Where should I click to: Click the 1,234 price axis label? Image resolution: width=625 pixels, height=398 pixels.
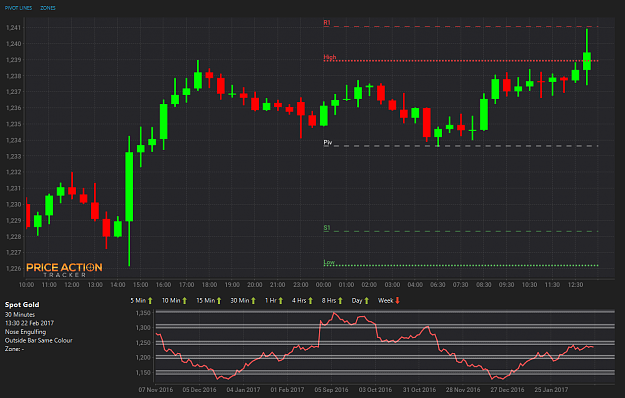click(13, 140)
